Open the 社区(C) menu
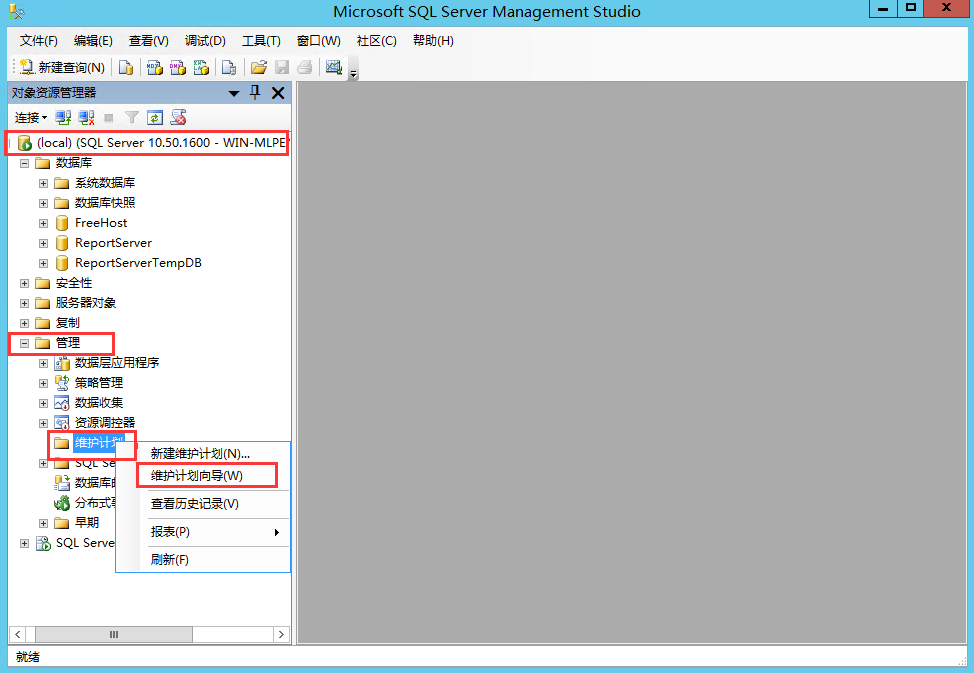 [x=376, y=41]
